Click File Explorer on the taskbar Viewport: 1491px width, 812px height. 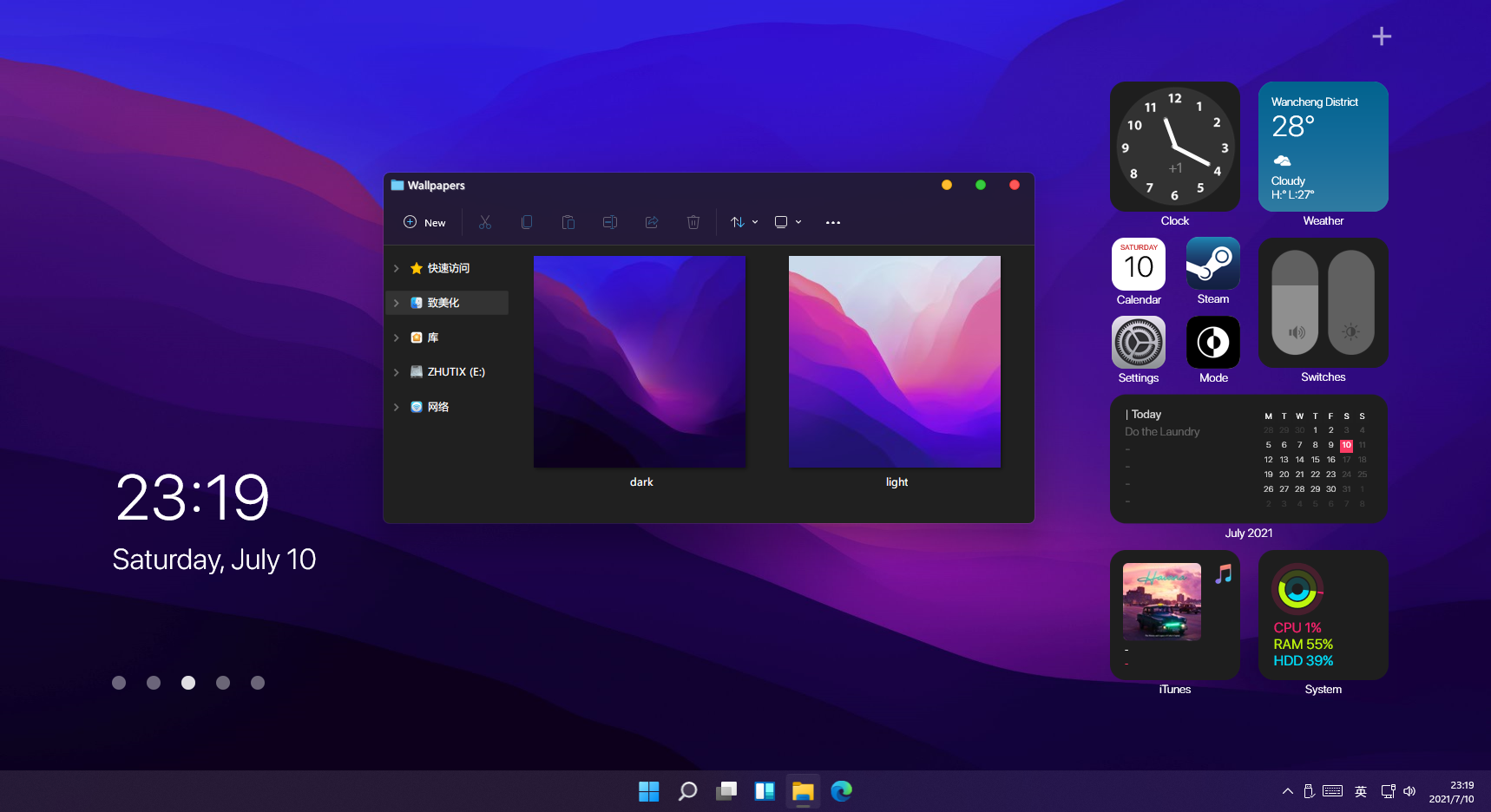click(803, 791)
